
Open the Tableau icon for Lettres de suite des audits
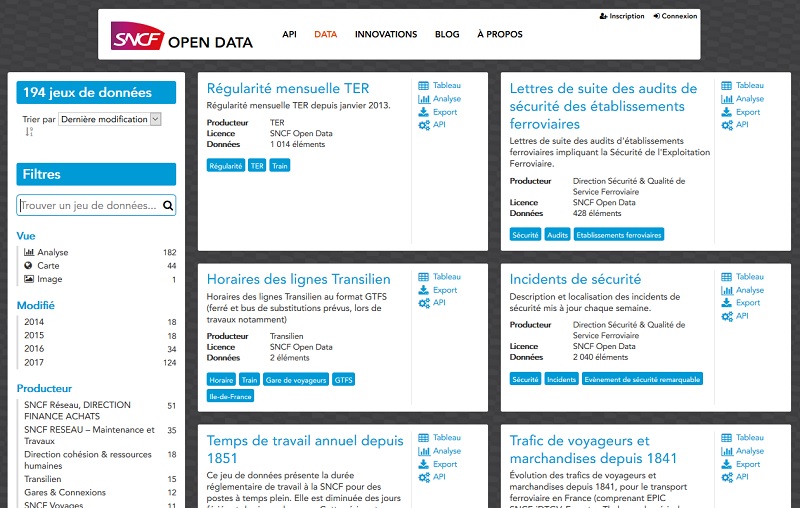727,86
